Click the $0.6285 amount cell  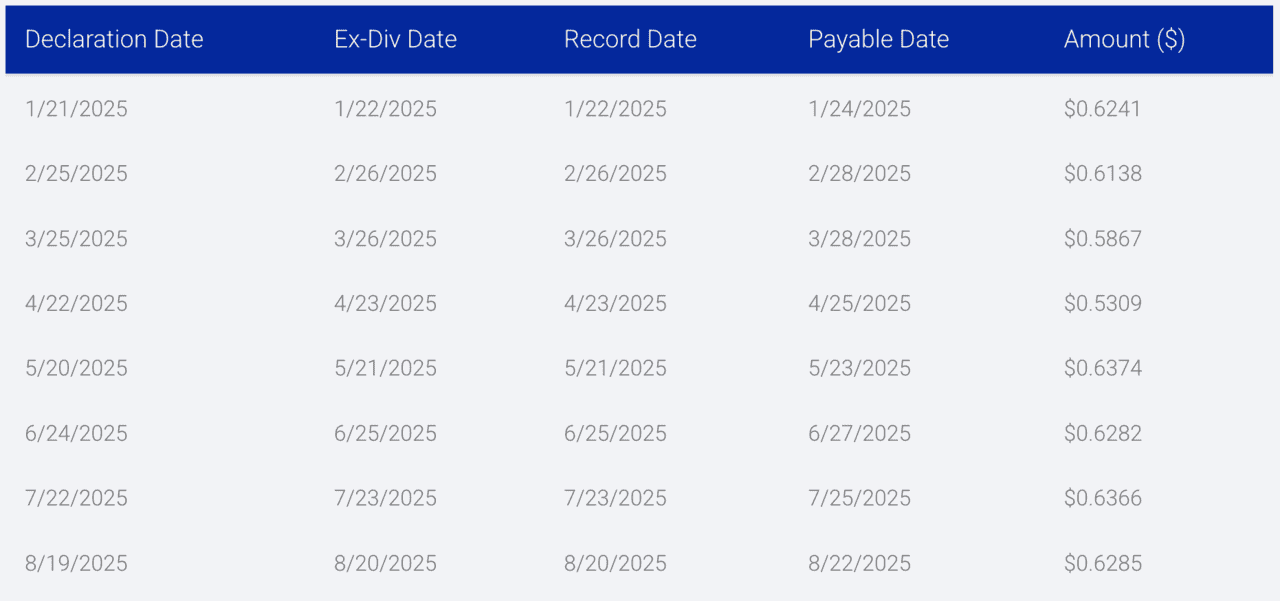1102,564
